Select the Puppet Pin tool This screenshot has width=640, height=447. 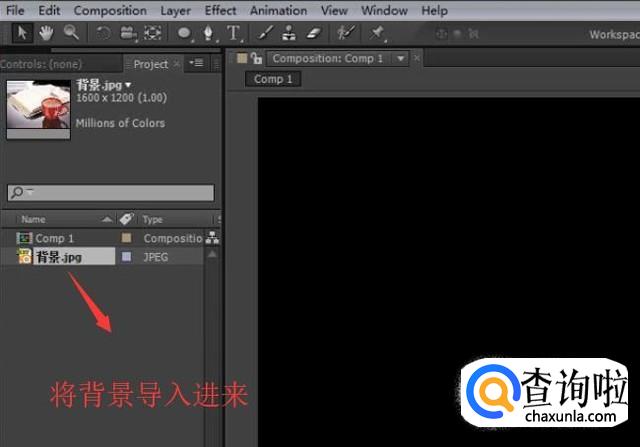tap(377, 33)
